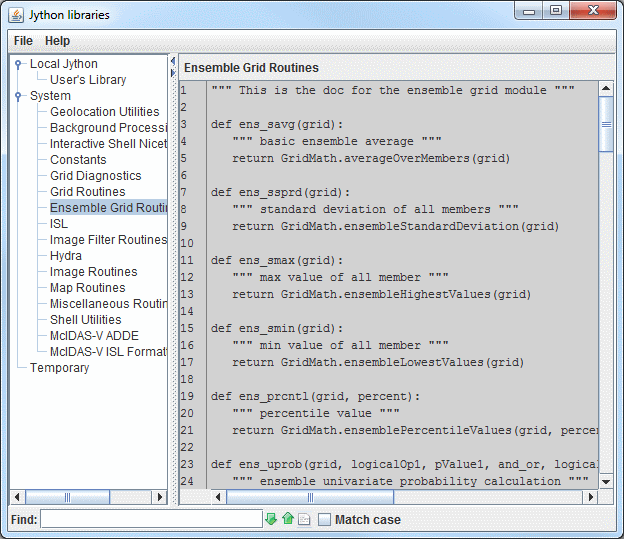624x539 pixels.
Task: Select Map Routines library
Action: pos(88,287)
